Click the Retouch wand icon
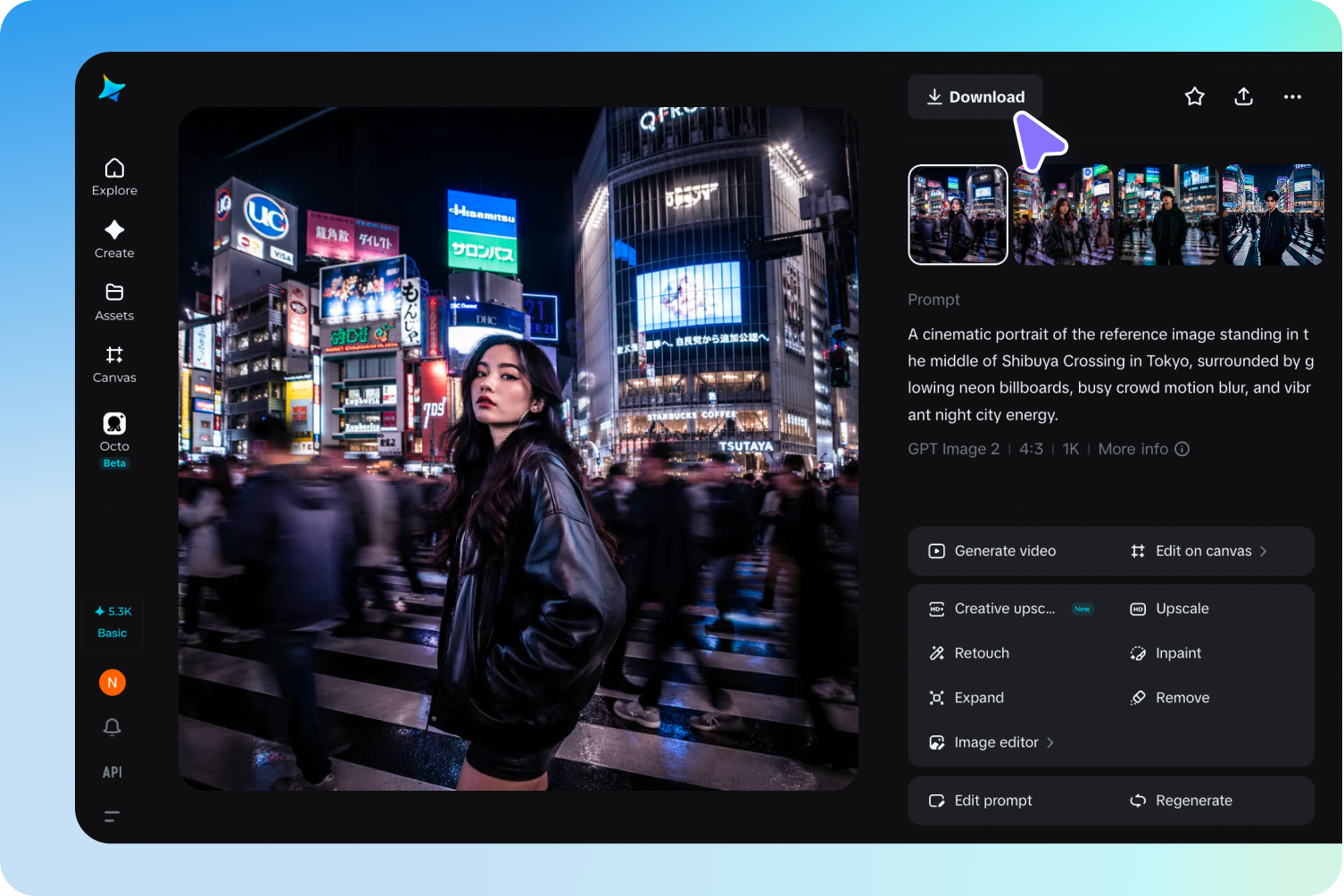This screenshot has width=1344, height=896. coord(937,653)
